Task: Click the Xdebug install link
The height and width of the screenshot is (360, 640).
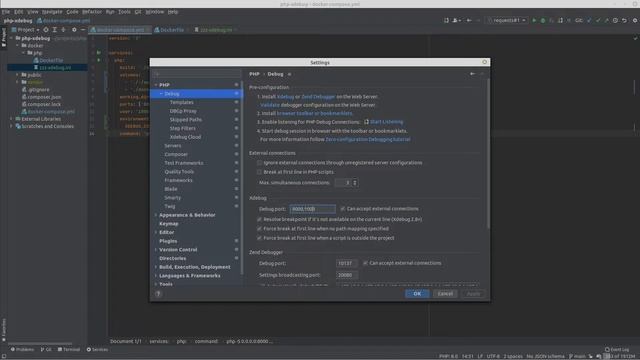Action: click(x=285, y=97)
